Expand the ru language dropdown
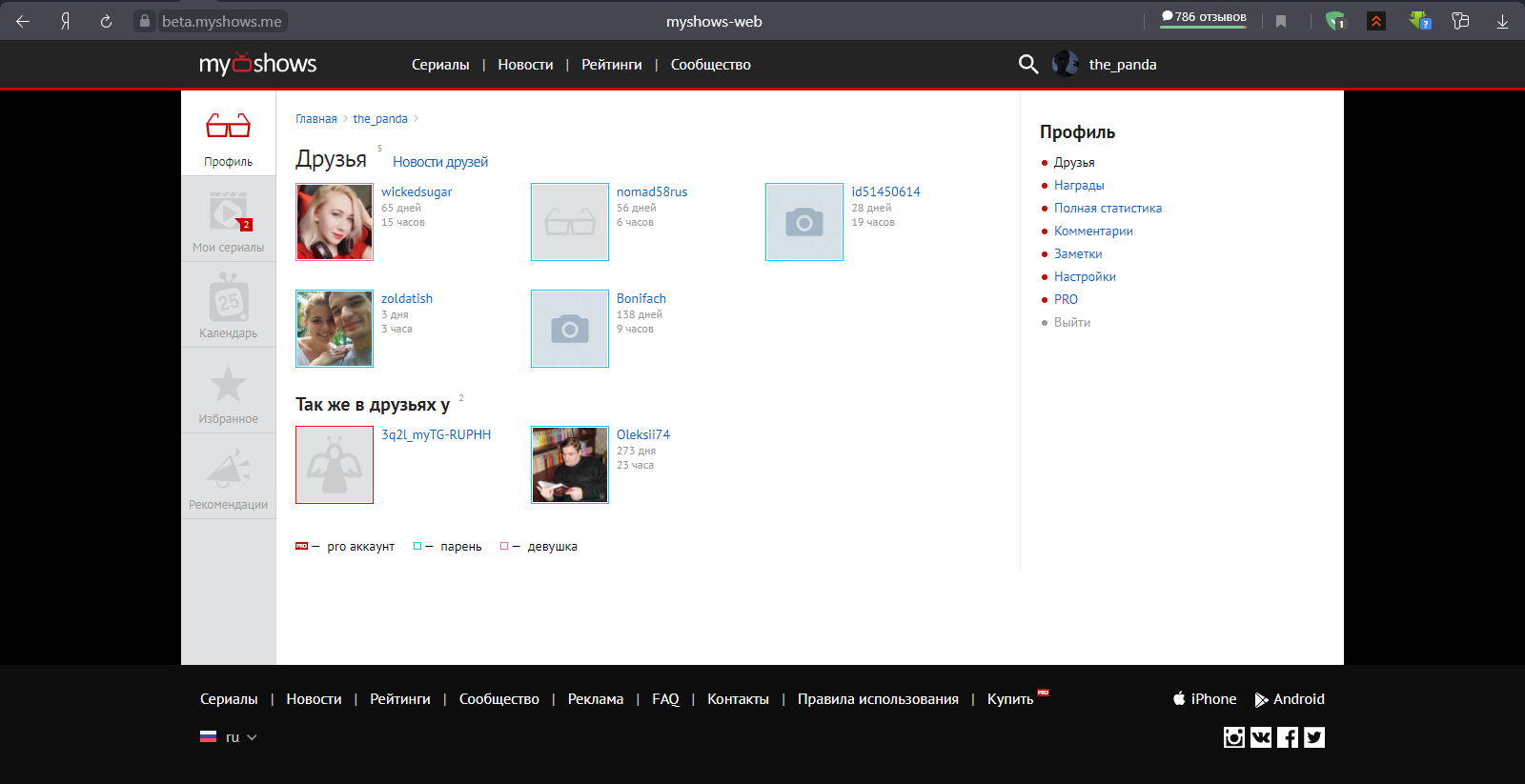This screenshot has width=1525, height=784. click(x=229, y=737)
